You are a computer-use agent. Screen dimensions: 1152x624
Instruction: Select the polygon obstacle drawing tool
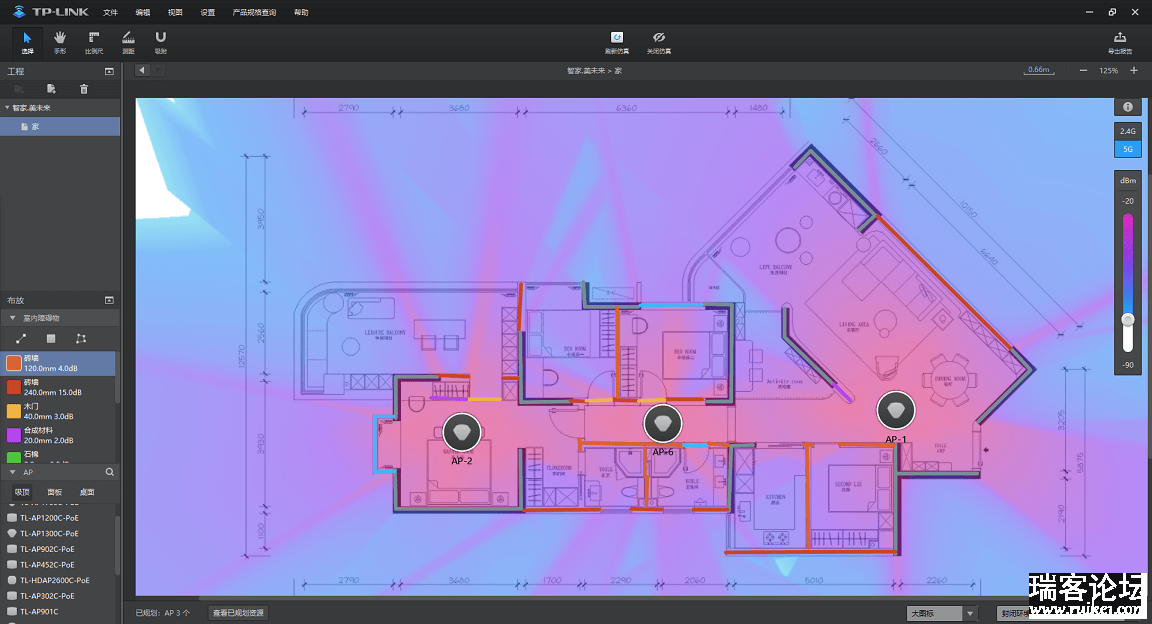click(81, 339)
